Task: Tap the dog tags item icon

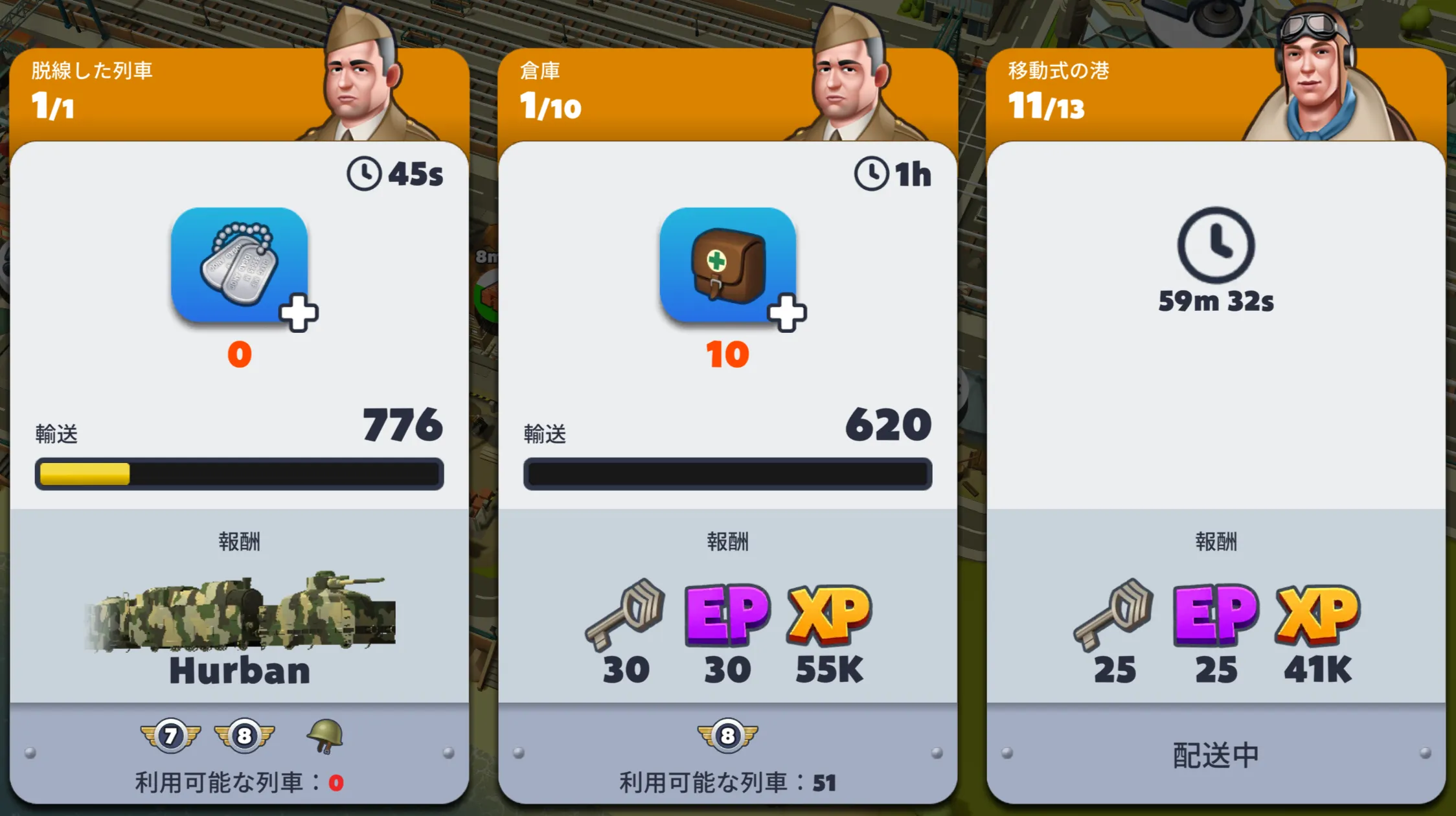Action: coord(240,265)
